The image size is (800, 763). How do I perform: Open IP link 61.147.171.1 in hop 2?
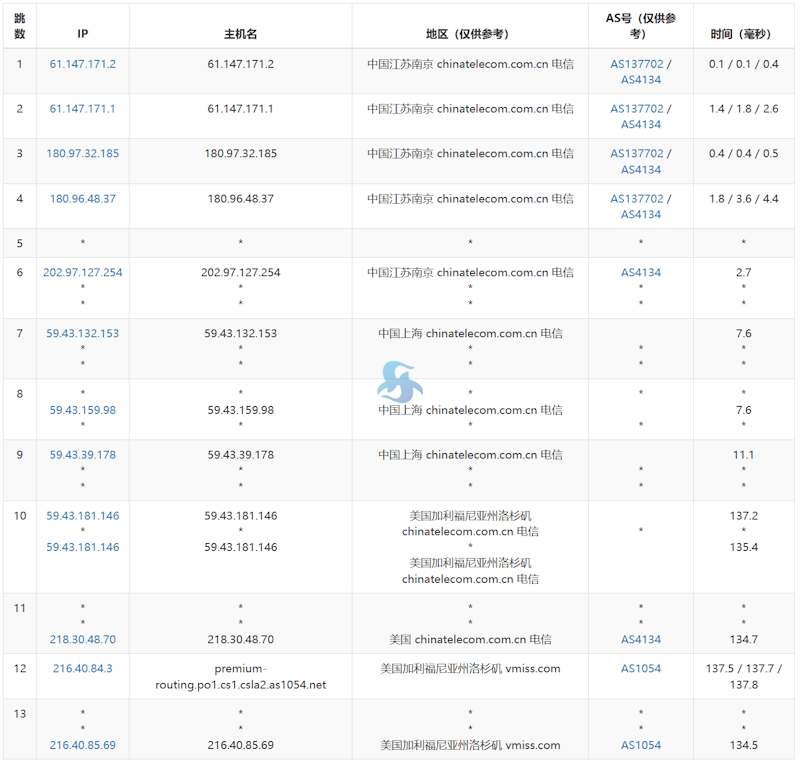[83, 109]
